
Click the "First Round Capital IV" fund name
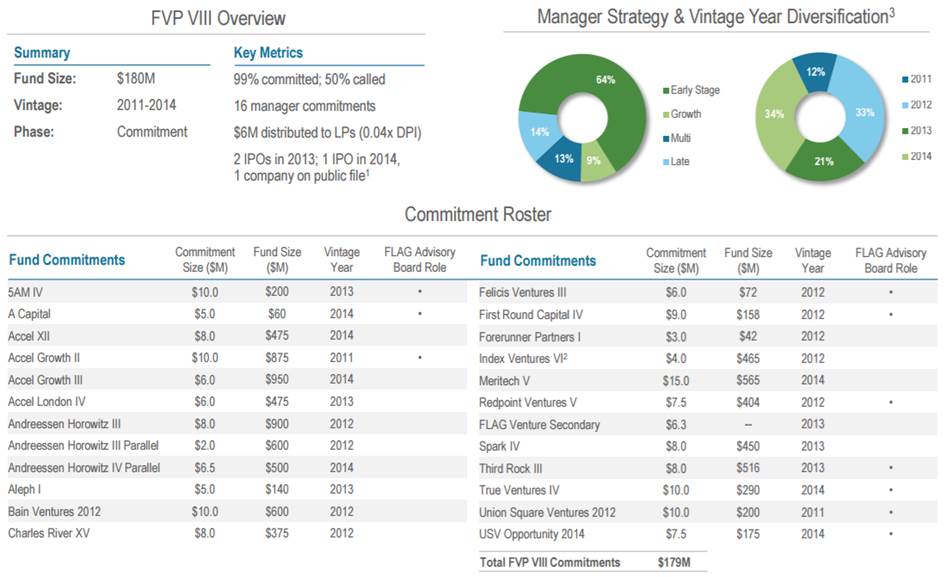pos(531,315)
